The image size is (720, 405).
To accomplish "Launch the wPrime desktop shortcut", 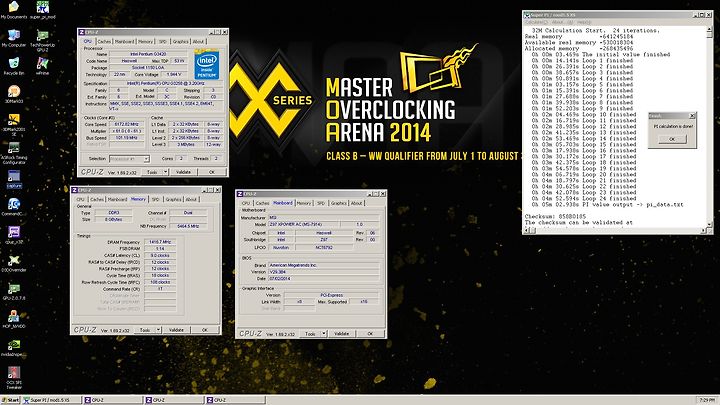I will click(42, 66).
